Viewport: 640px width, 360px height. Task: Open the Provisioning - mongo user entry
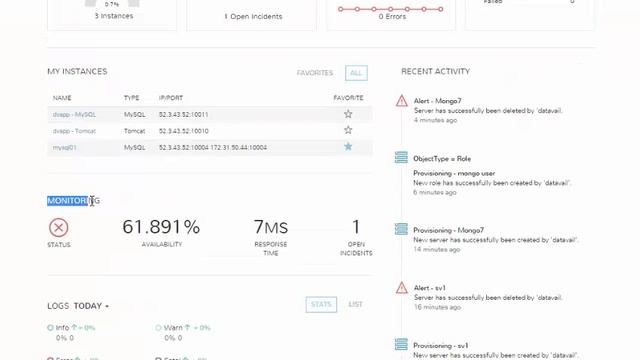click(454, 173)
